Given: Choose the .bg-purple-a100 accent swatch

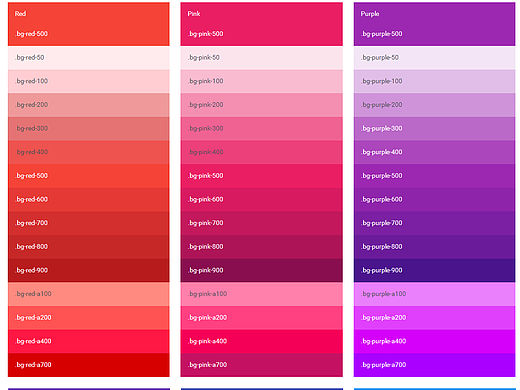Looking at the screenshot, I should (x=434, y=294).
